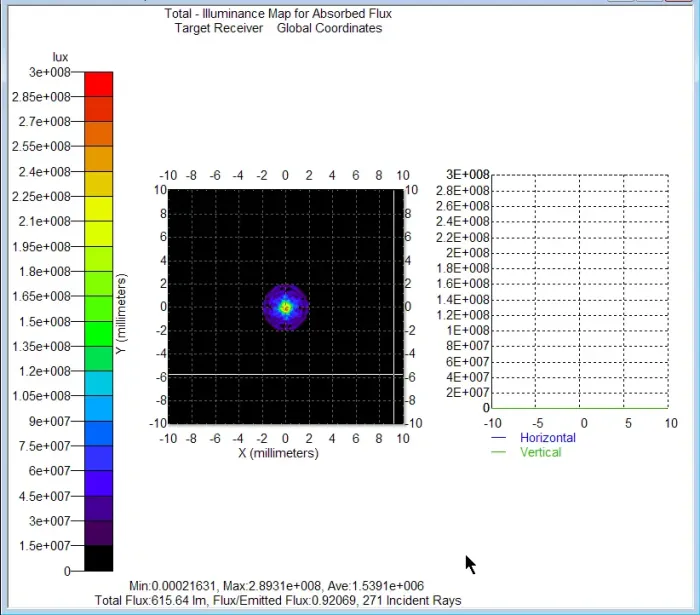
Task: Click the red color band at top of lux scale
Action: coord(99,84)
